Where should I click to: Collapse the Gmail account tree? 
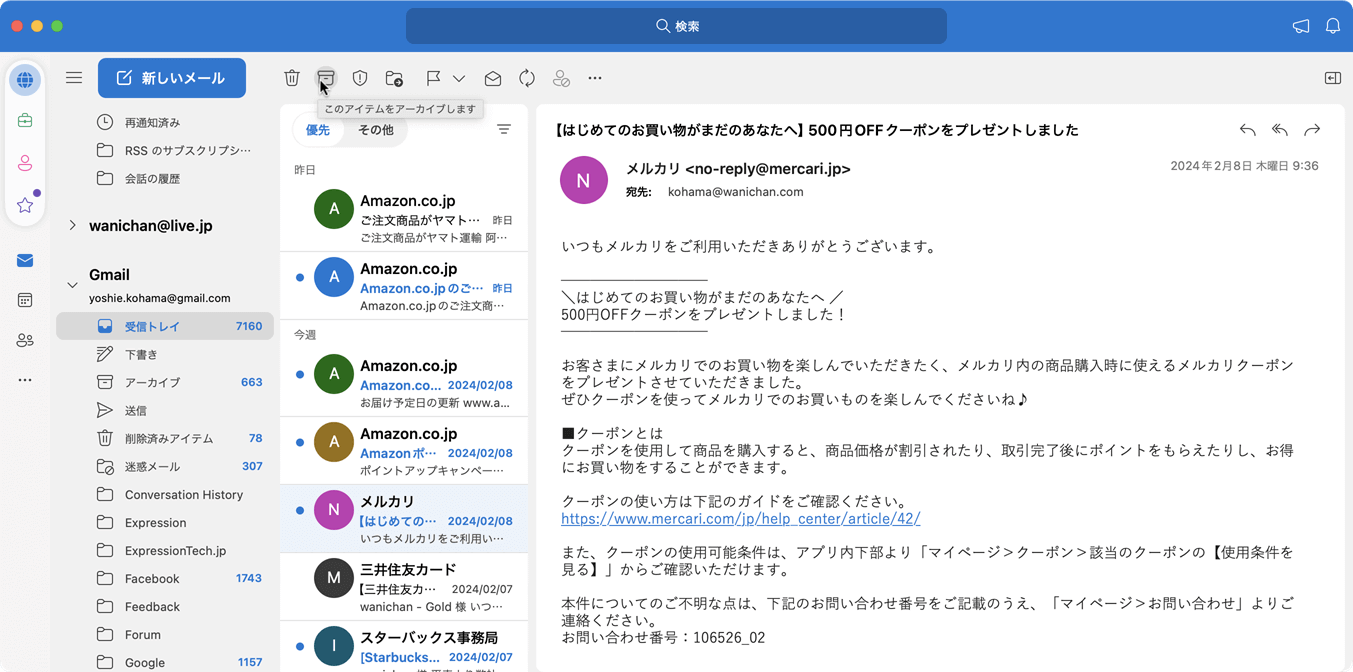(72, 285)
